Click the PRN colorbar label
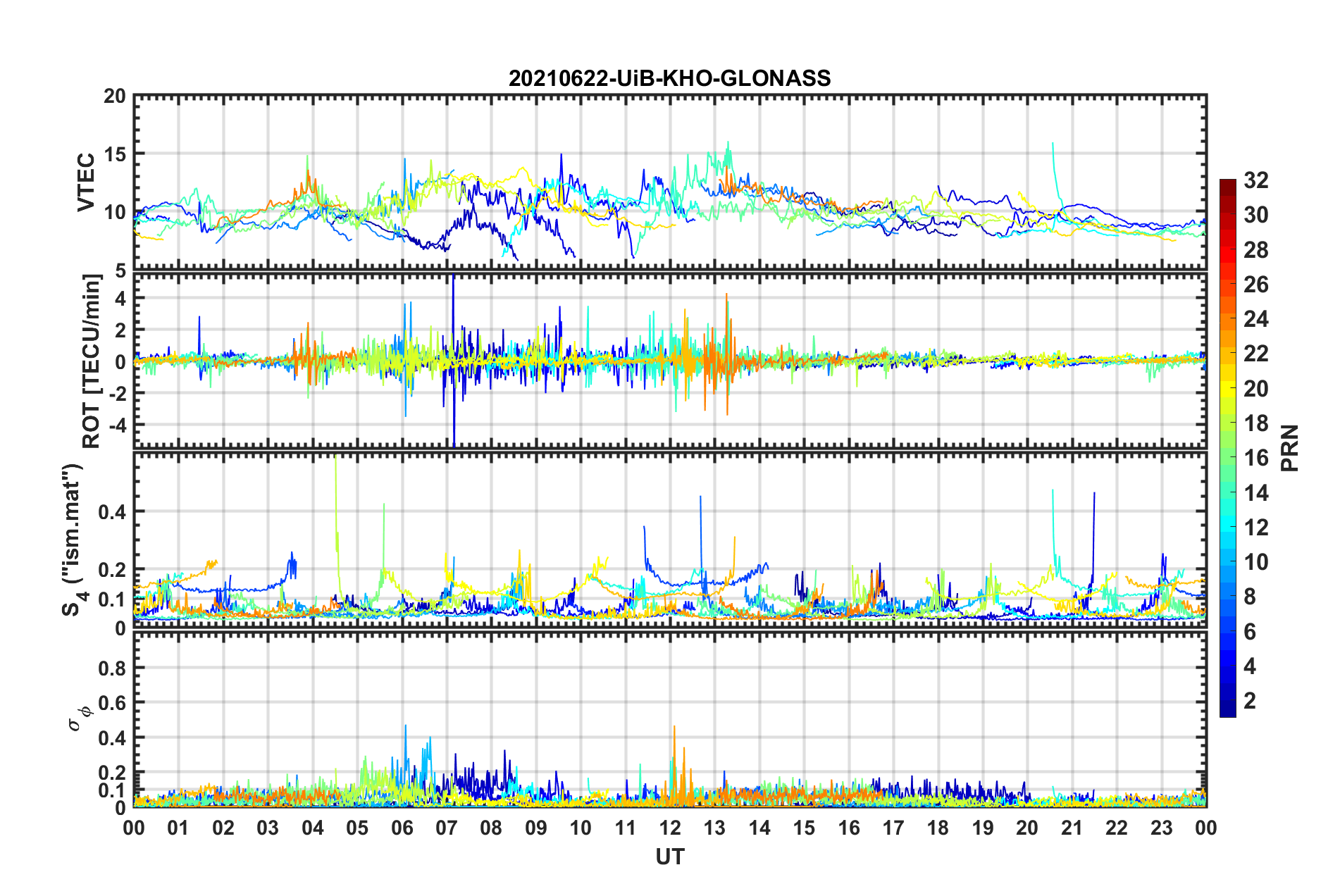The image size is (1340, 896). click(x=1290, y=448)
